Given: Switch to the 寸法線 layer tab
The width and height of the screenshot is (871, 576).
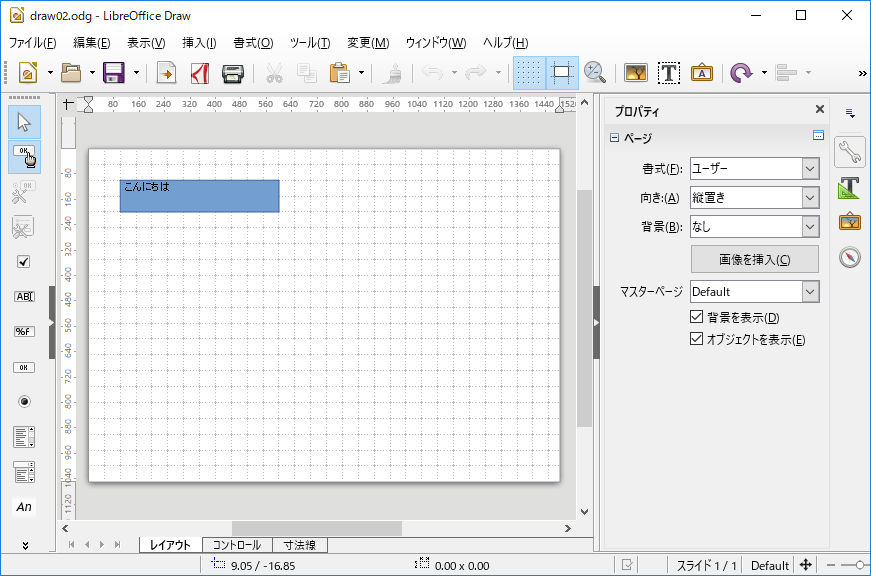Looking at the screenshot, I should [x=300, y=545].
